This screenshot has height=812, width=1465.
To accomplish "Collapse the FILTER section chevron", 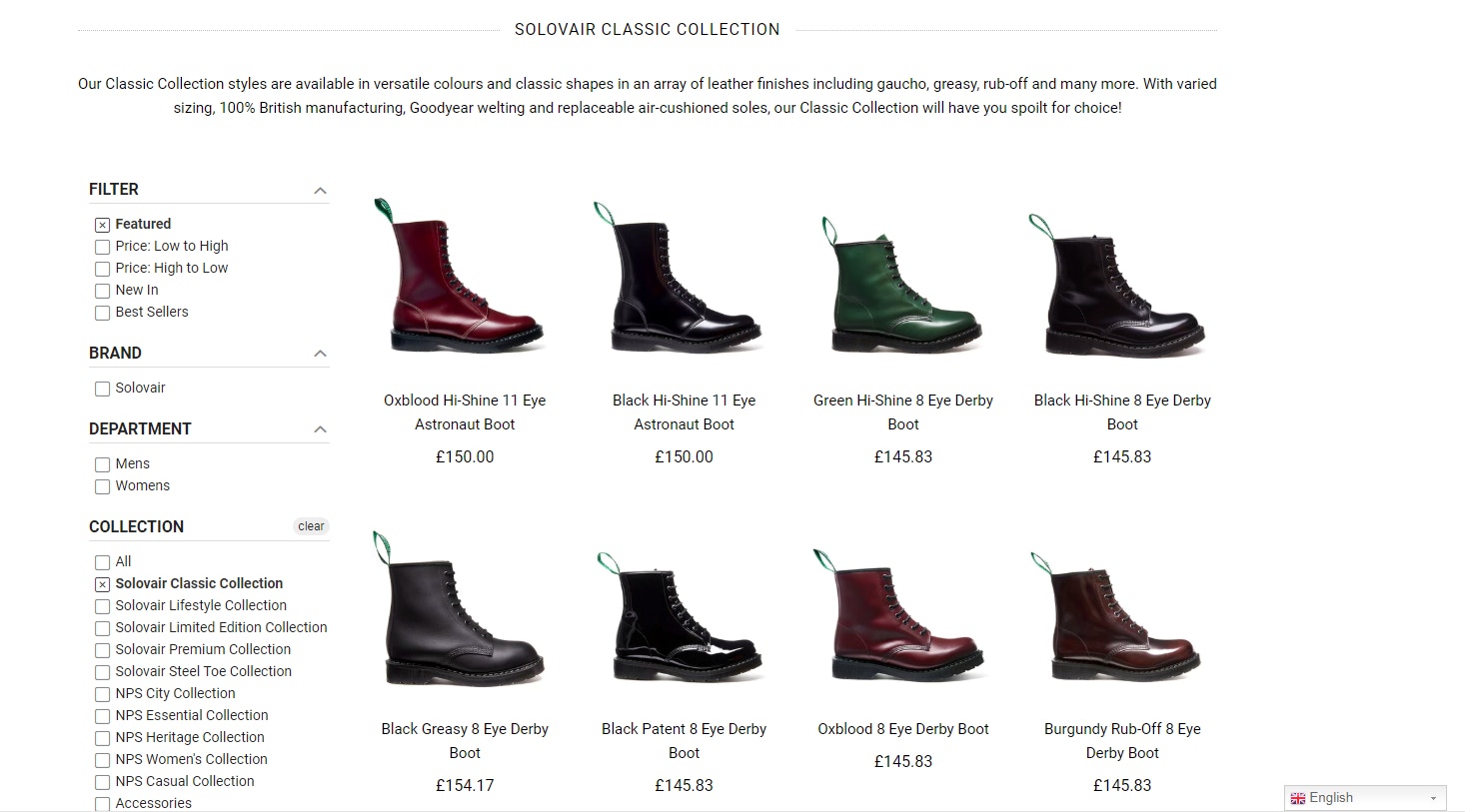I will click(320, 190).
